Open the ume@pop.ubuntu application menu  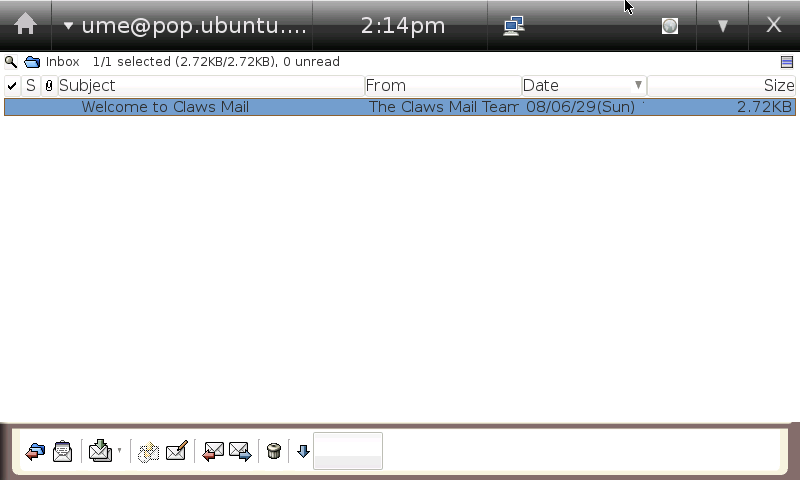[185, 26]
